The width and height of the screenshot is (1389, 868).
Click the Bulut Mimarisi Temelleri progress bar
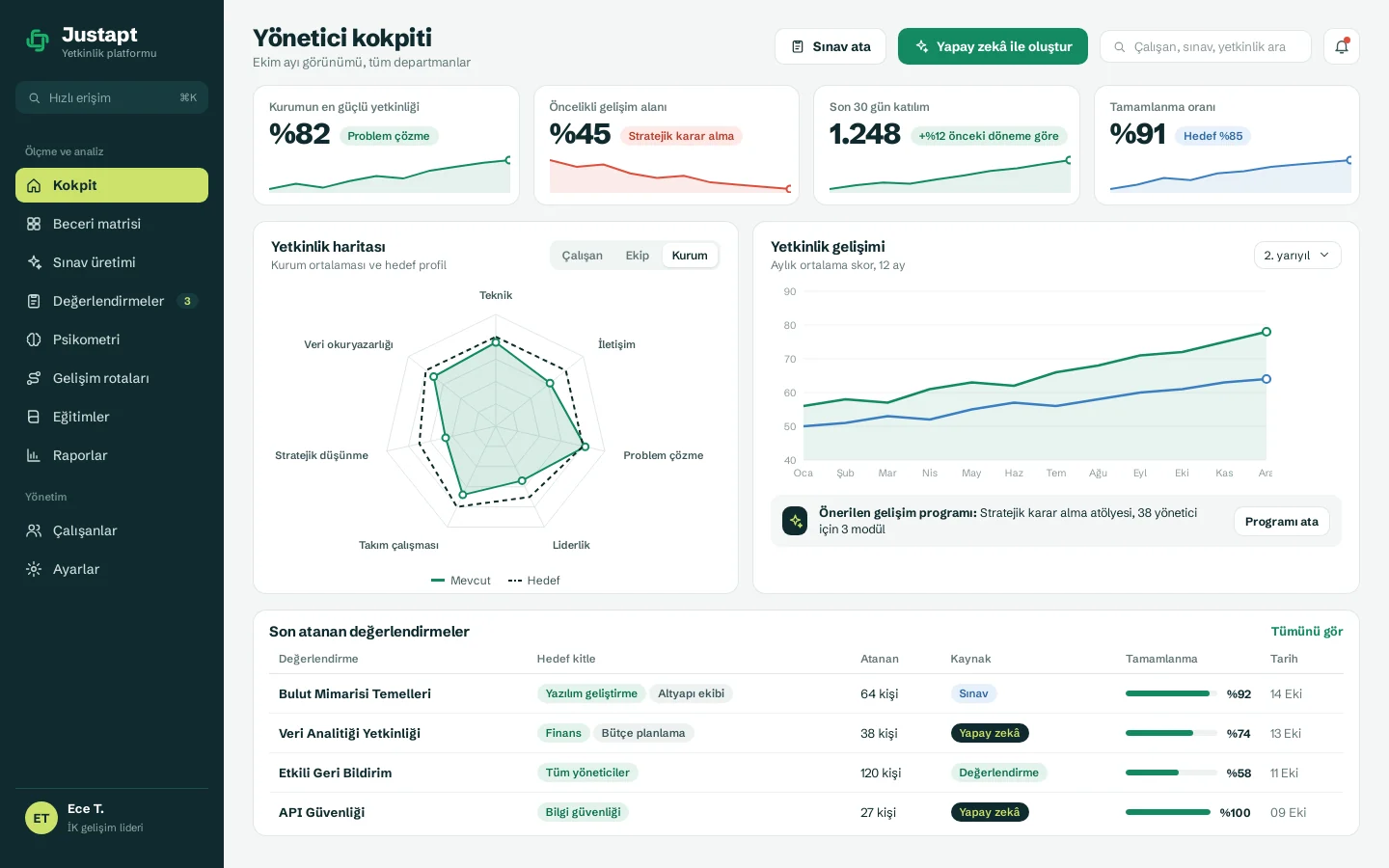(x=1171, y=693)
